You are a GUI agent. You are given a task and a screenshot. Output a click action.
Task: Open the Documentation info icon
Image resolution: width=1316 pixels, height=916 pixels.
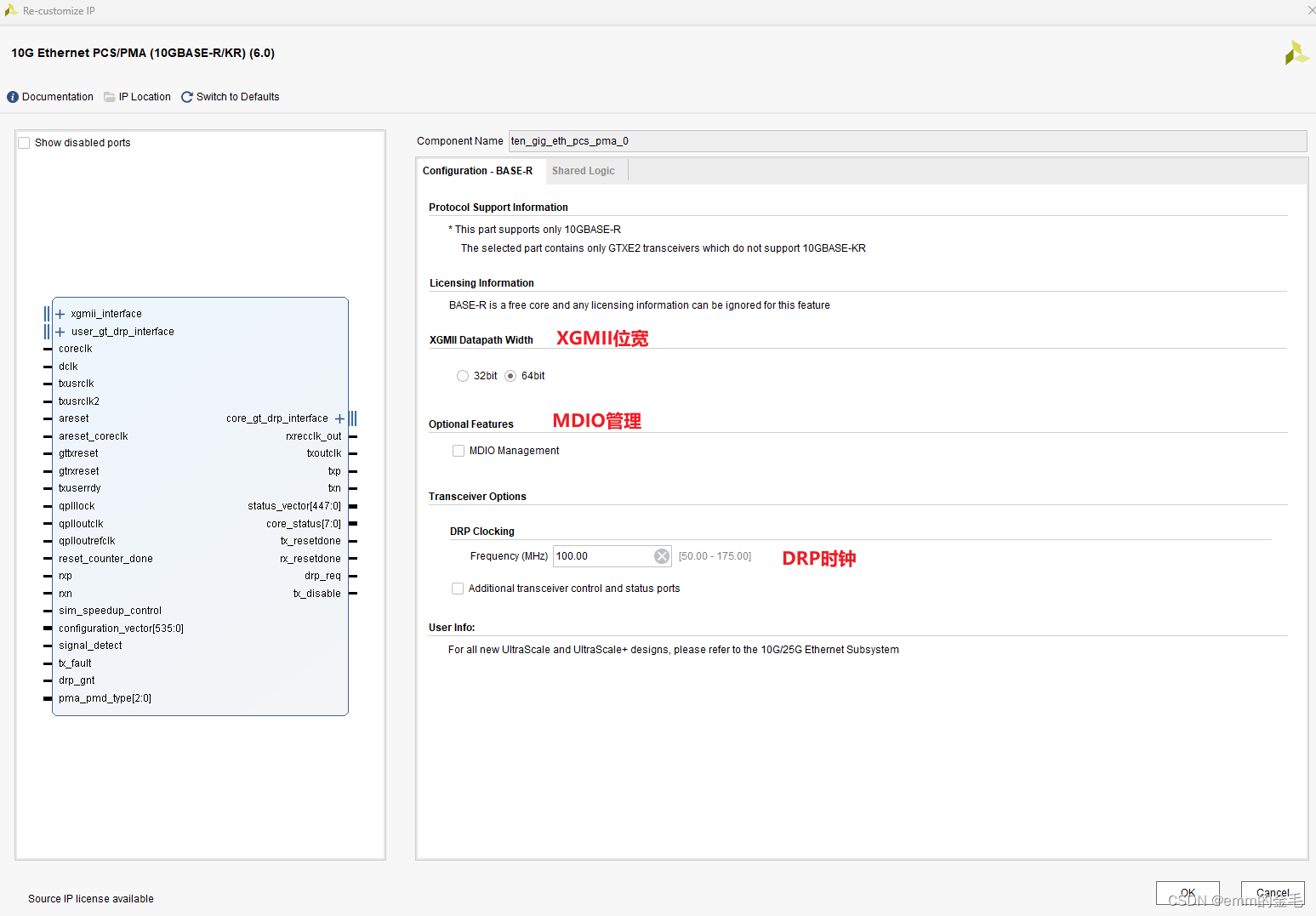click(13, 97)
